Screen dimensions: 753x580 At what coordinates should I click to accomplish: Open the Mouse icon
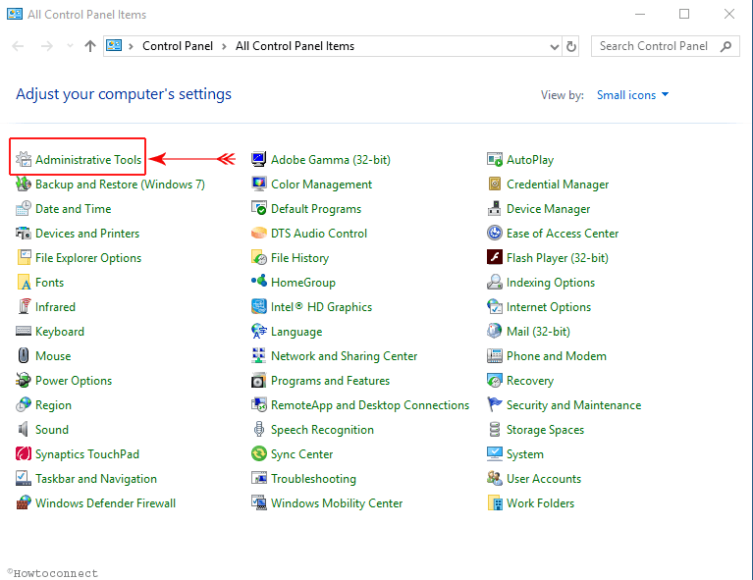point(24,355)
